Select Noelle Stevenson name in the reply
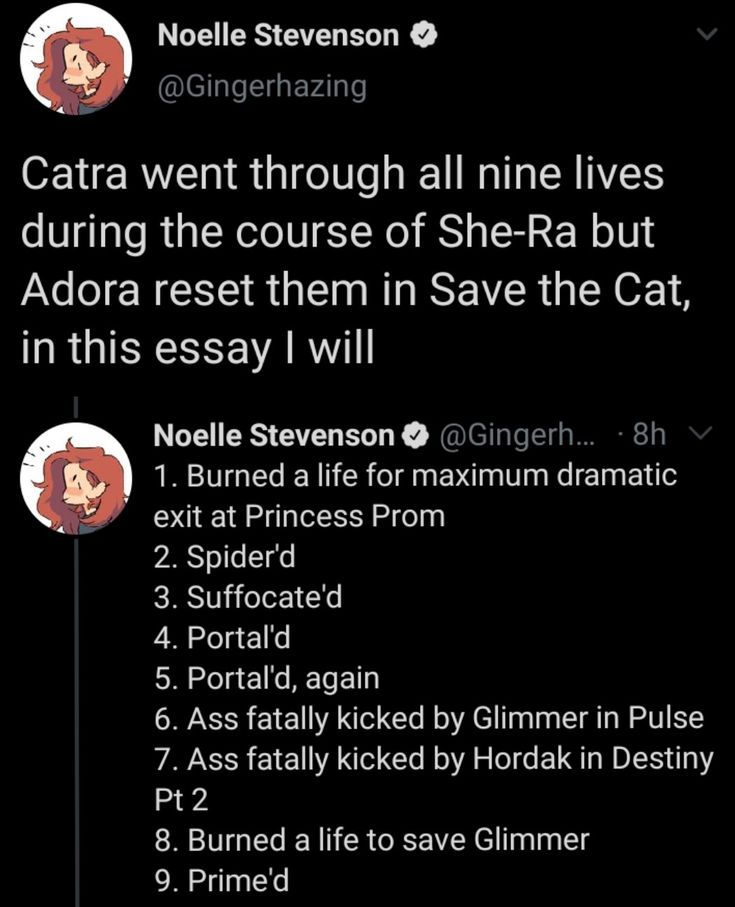The width and height of the screenshot is (735, 907). click(274, 435)
